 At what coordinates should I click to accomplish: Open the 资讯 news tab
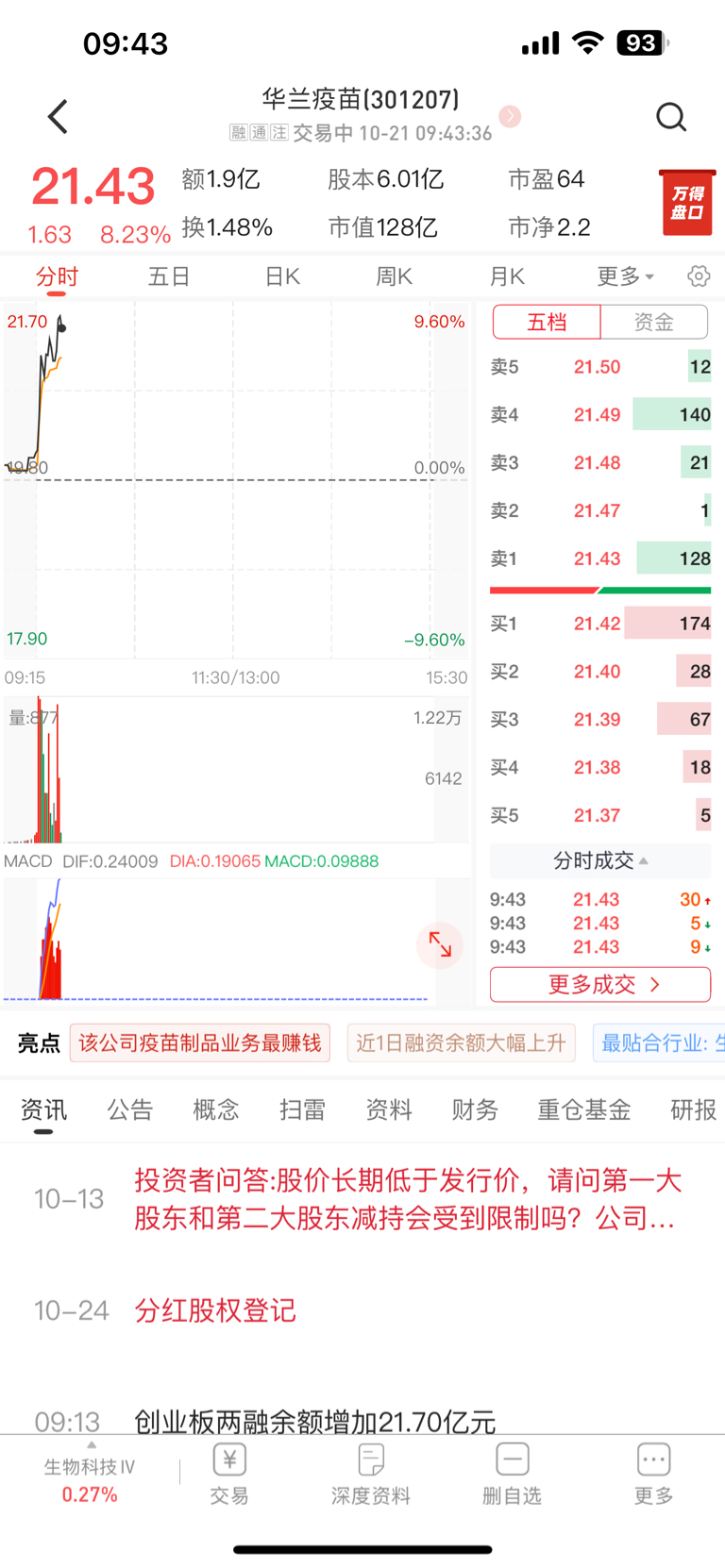tap(43, 1110)
